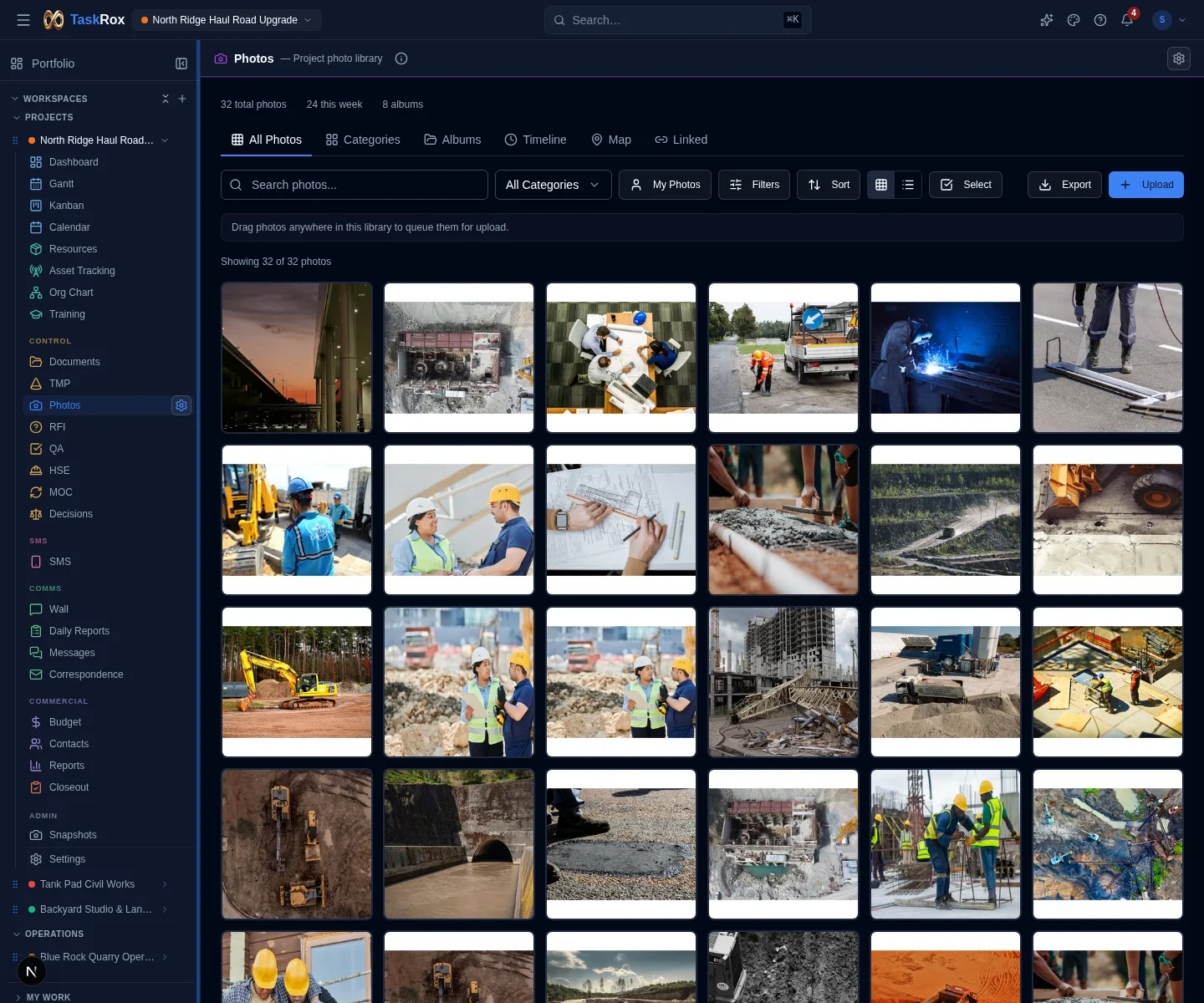
Task: Collapse all workspaces icon
Action: (166, 99)
